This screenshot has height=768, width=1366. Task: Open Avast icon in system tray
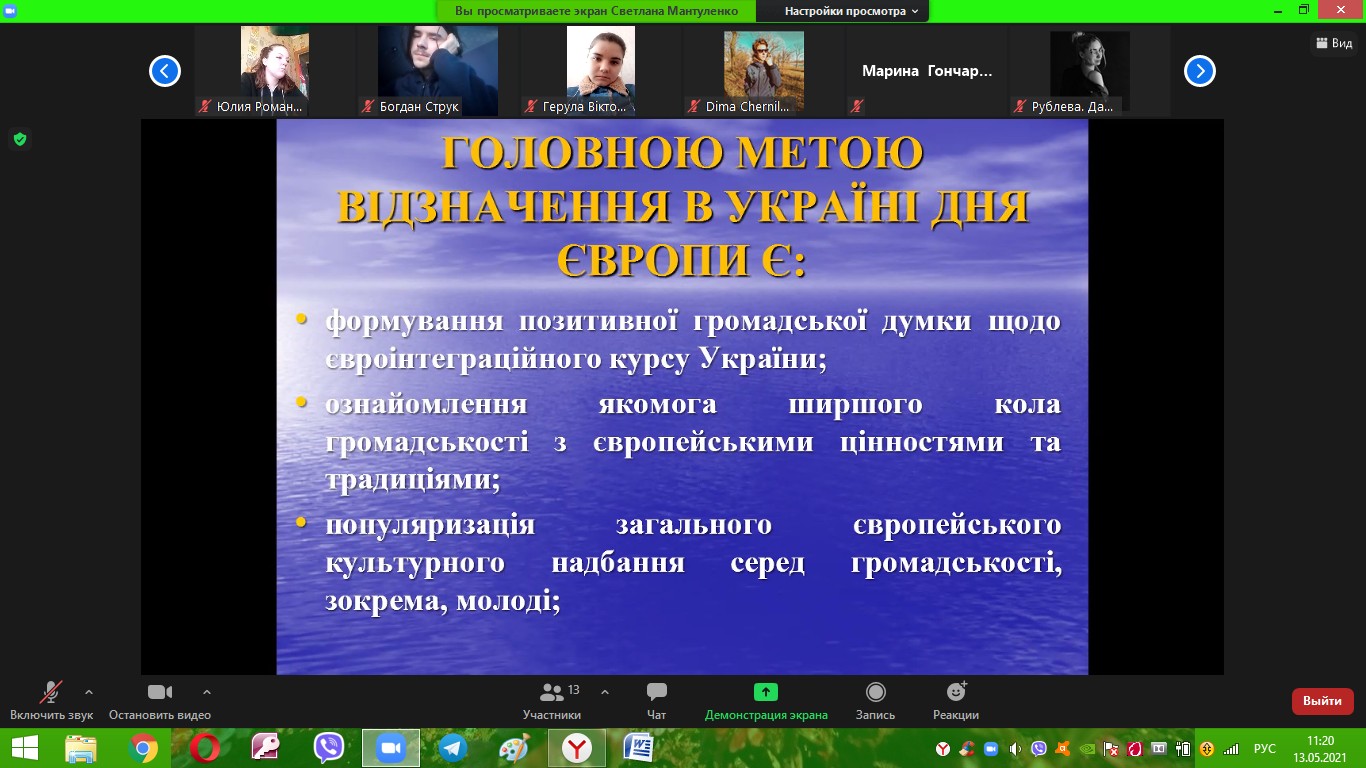point(1063,749)
